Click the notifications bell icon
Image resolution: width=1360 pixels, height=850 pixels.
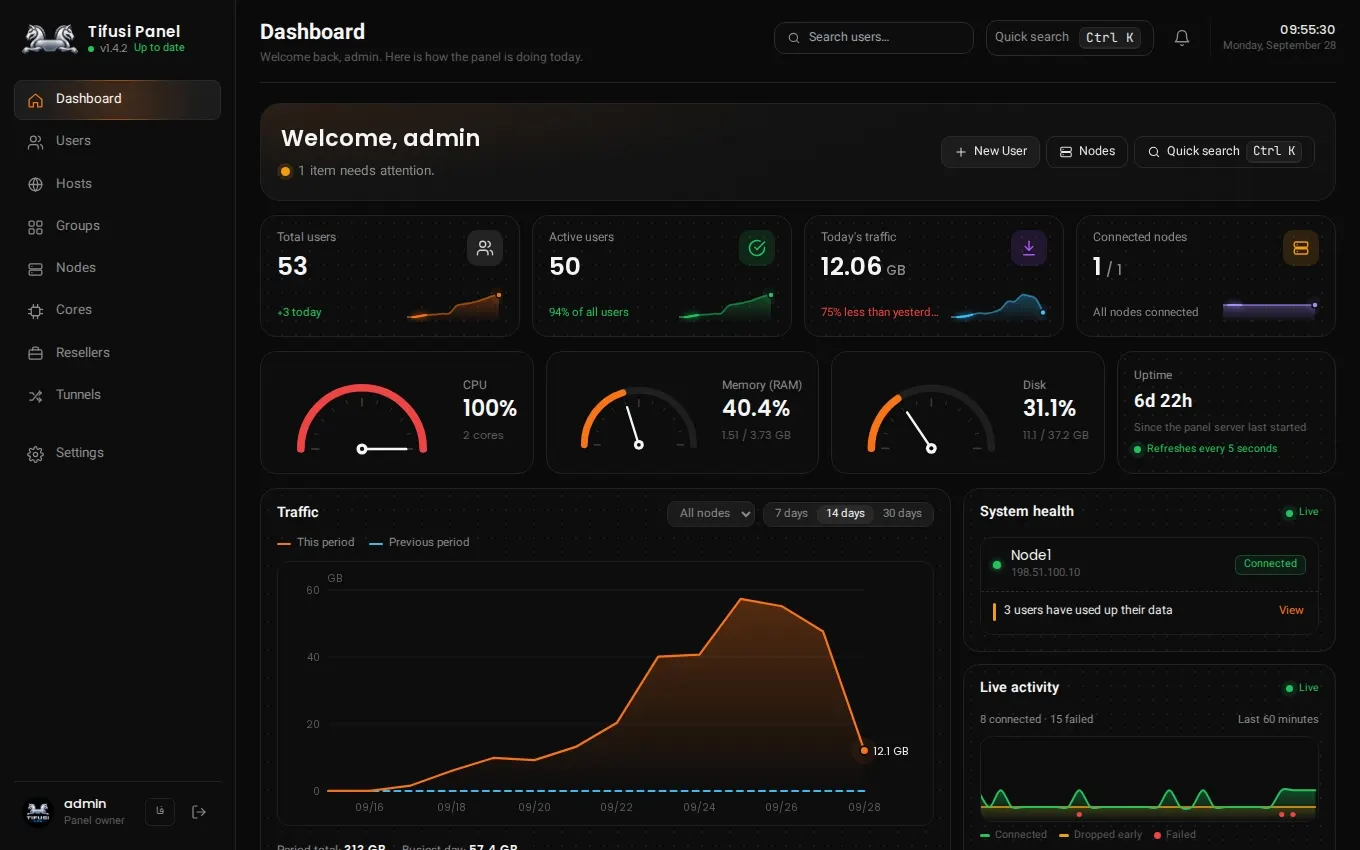click(1182, 38)
